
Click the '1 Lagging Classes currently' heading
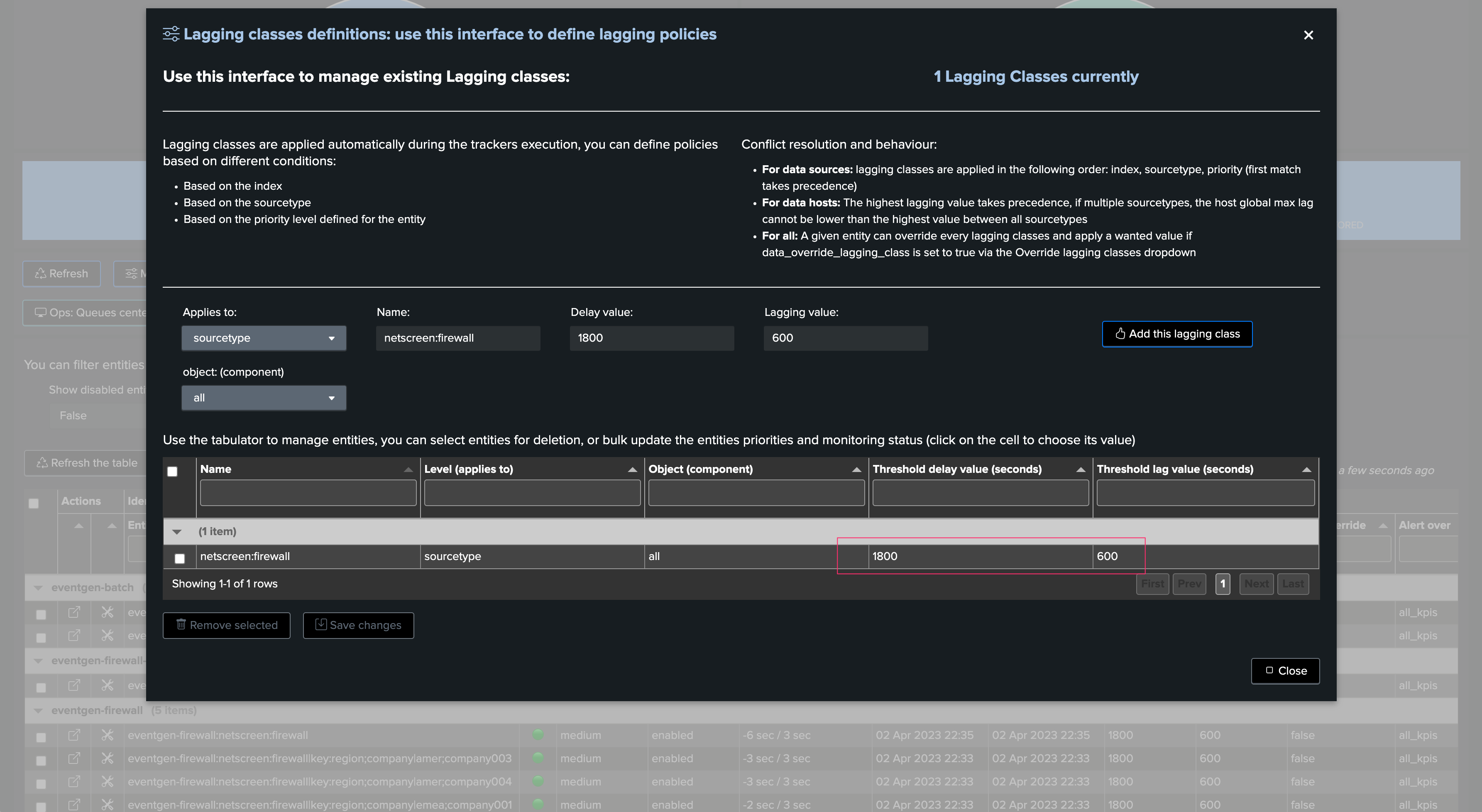click(x=1036, y=76)
